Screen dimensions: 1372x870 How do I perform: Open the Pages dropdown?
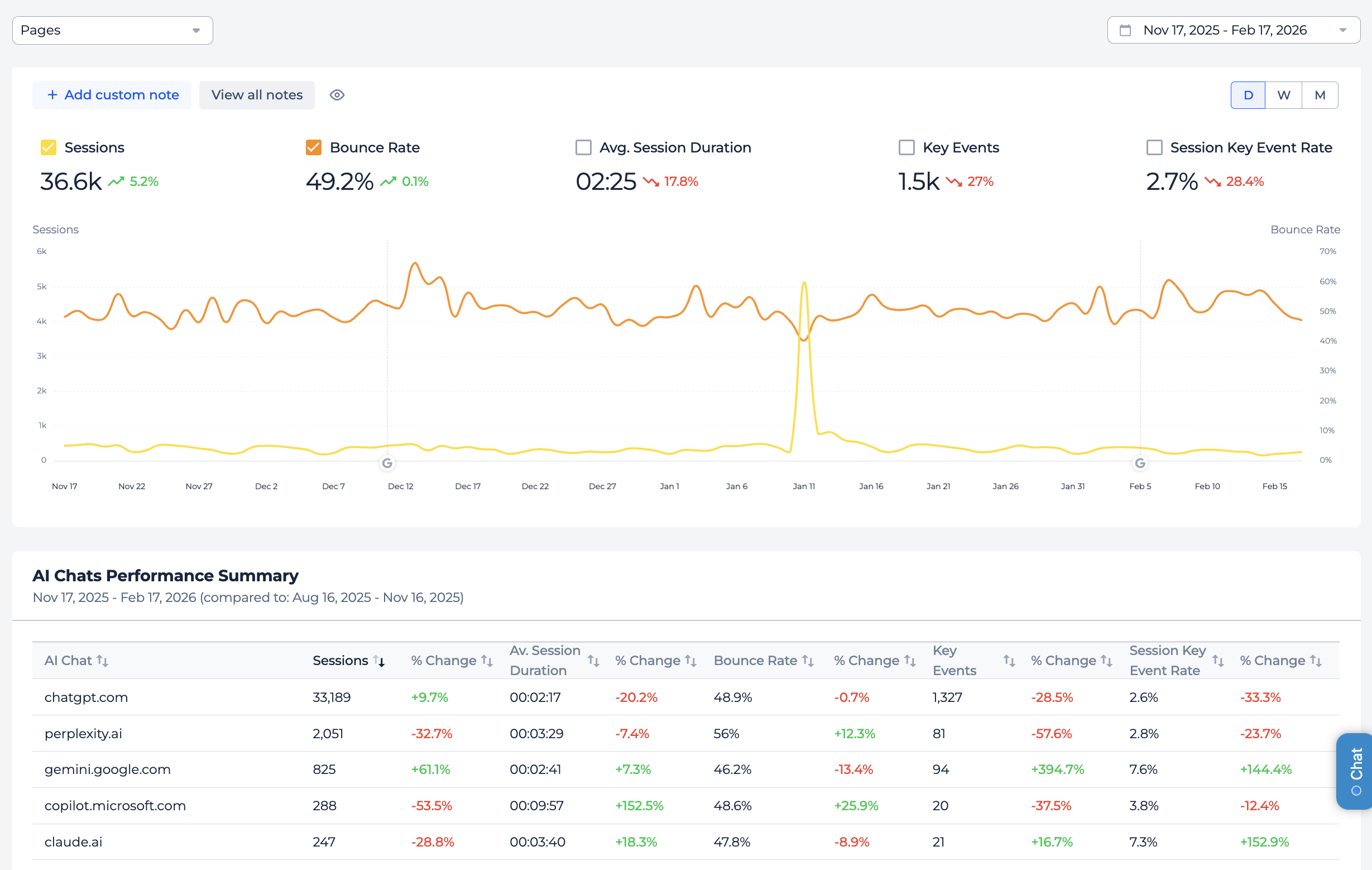tap(112, 30)
